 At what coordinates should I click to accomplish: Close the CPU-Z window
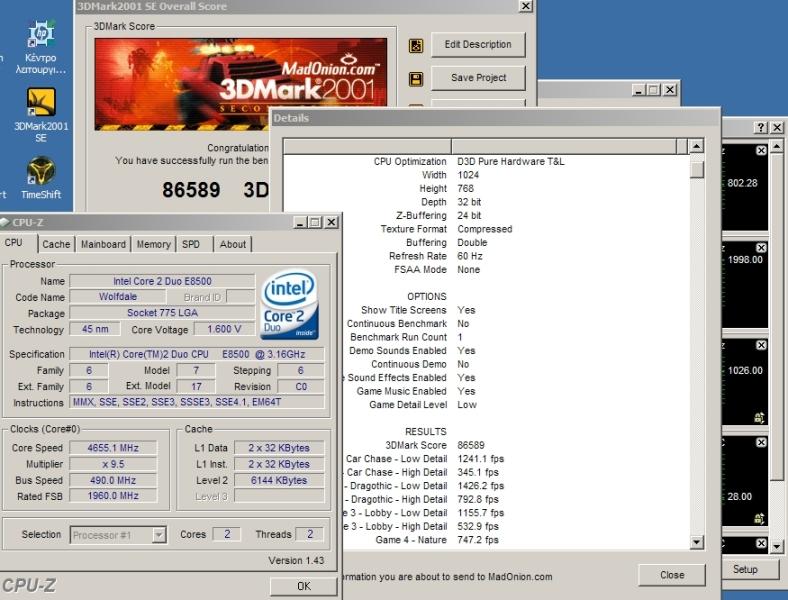pos(331,222)
